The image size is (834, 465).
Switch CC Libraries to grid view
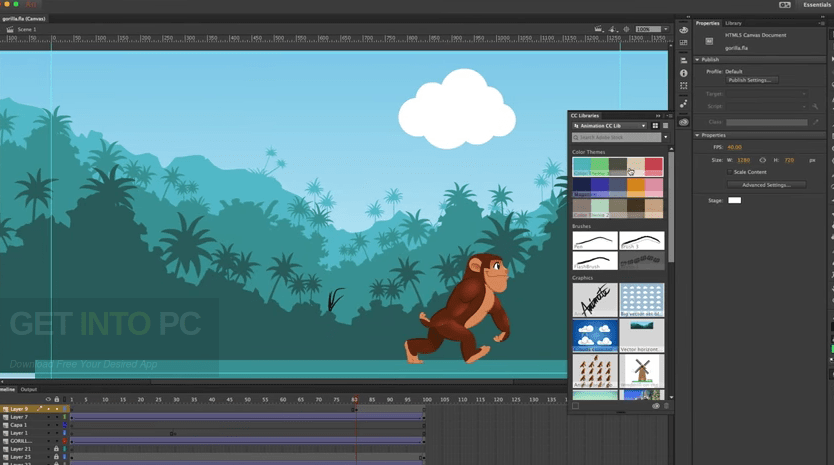[655, 126]
